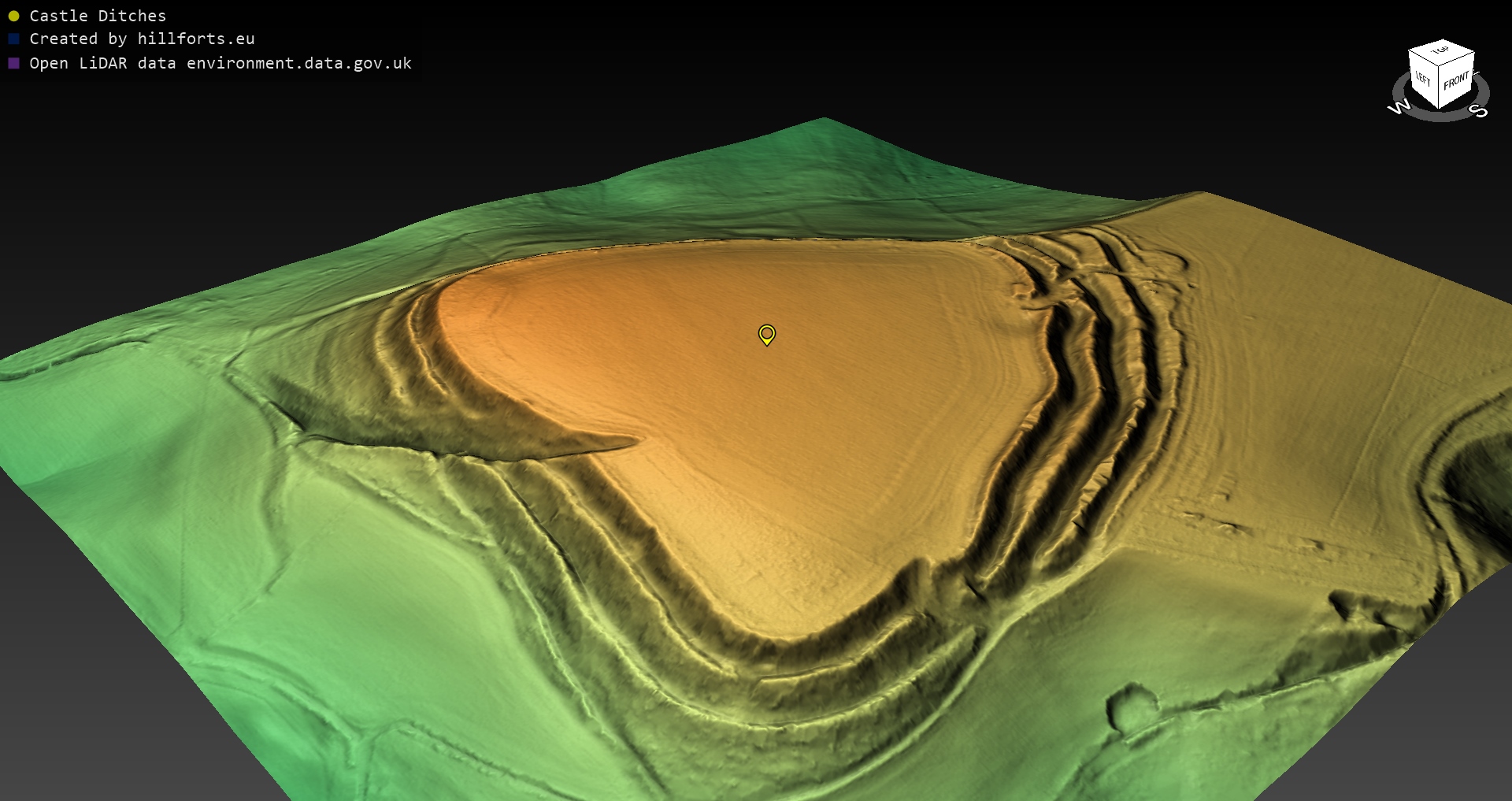The image size is (1512, 801).
Task: Toggle the yellow circle beside Castle Ditches
Action: point(13,16)
